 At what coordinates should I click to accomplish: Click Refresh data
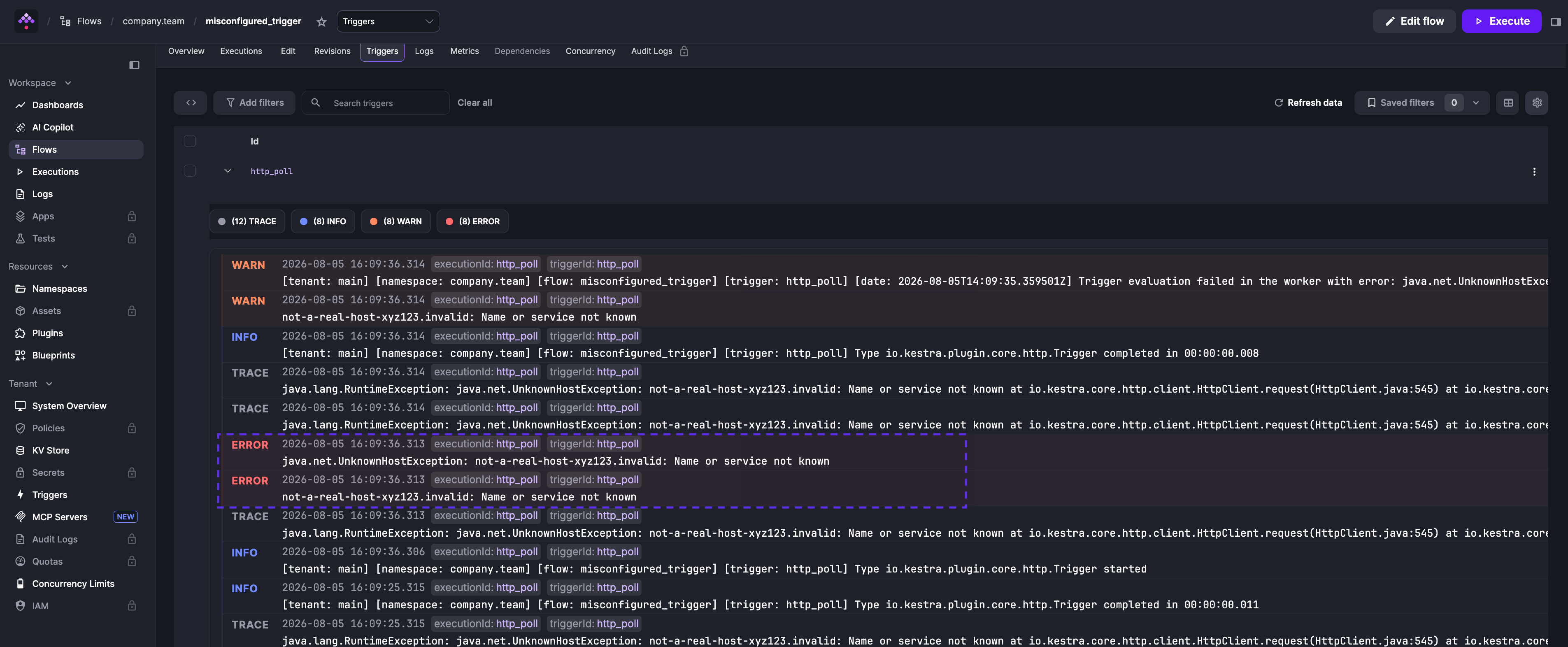click(x=1308, y=103)
